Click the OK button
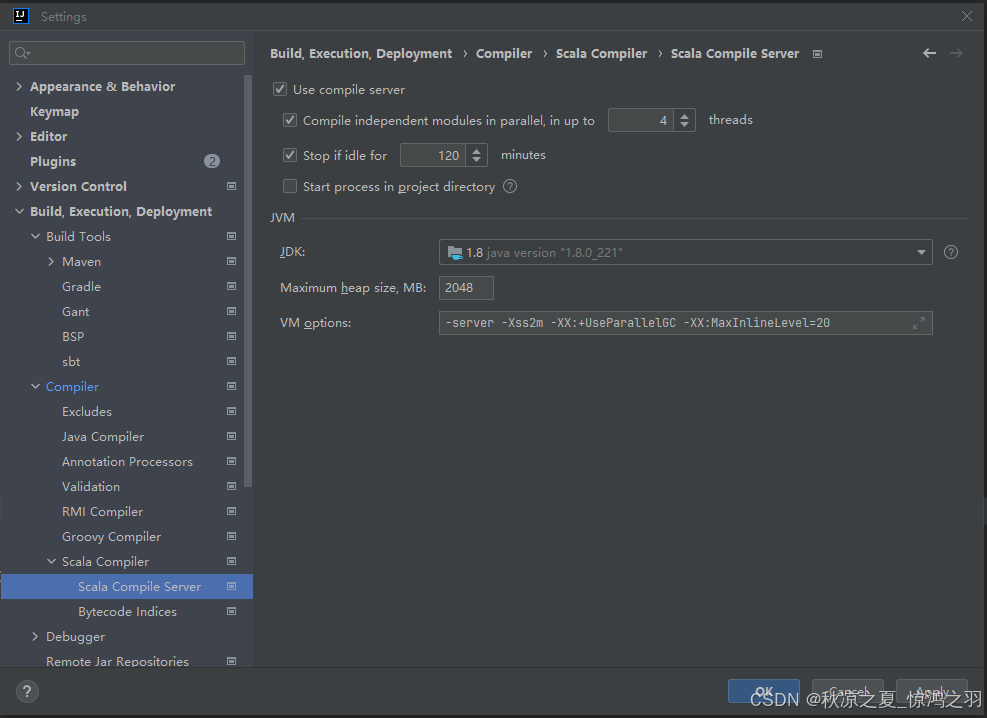 [763, 691]
